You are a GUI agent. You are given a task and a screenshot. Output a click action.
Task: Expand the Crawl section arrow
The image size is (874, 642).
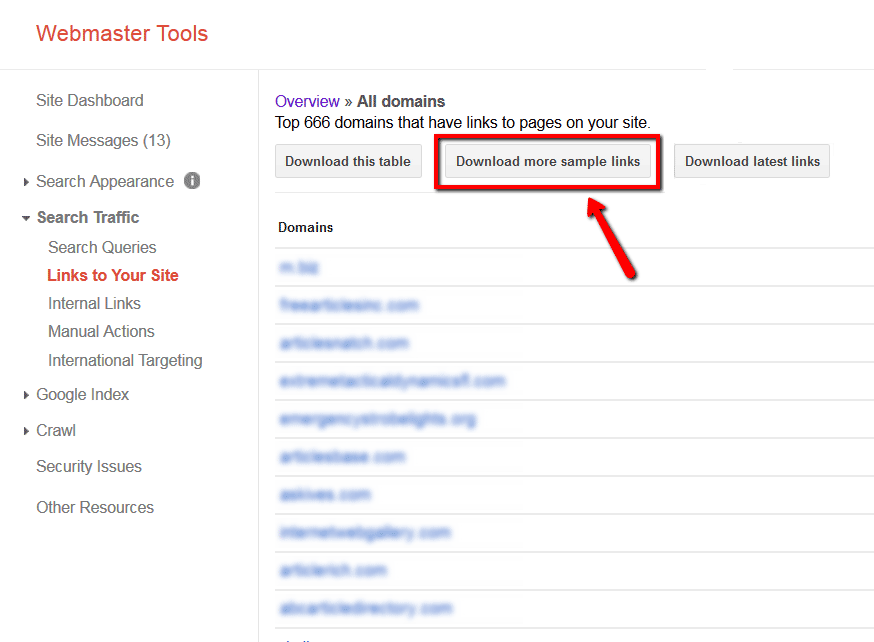[26, 431]
